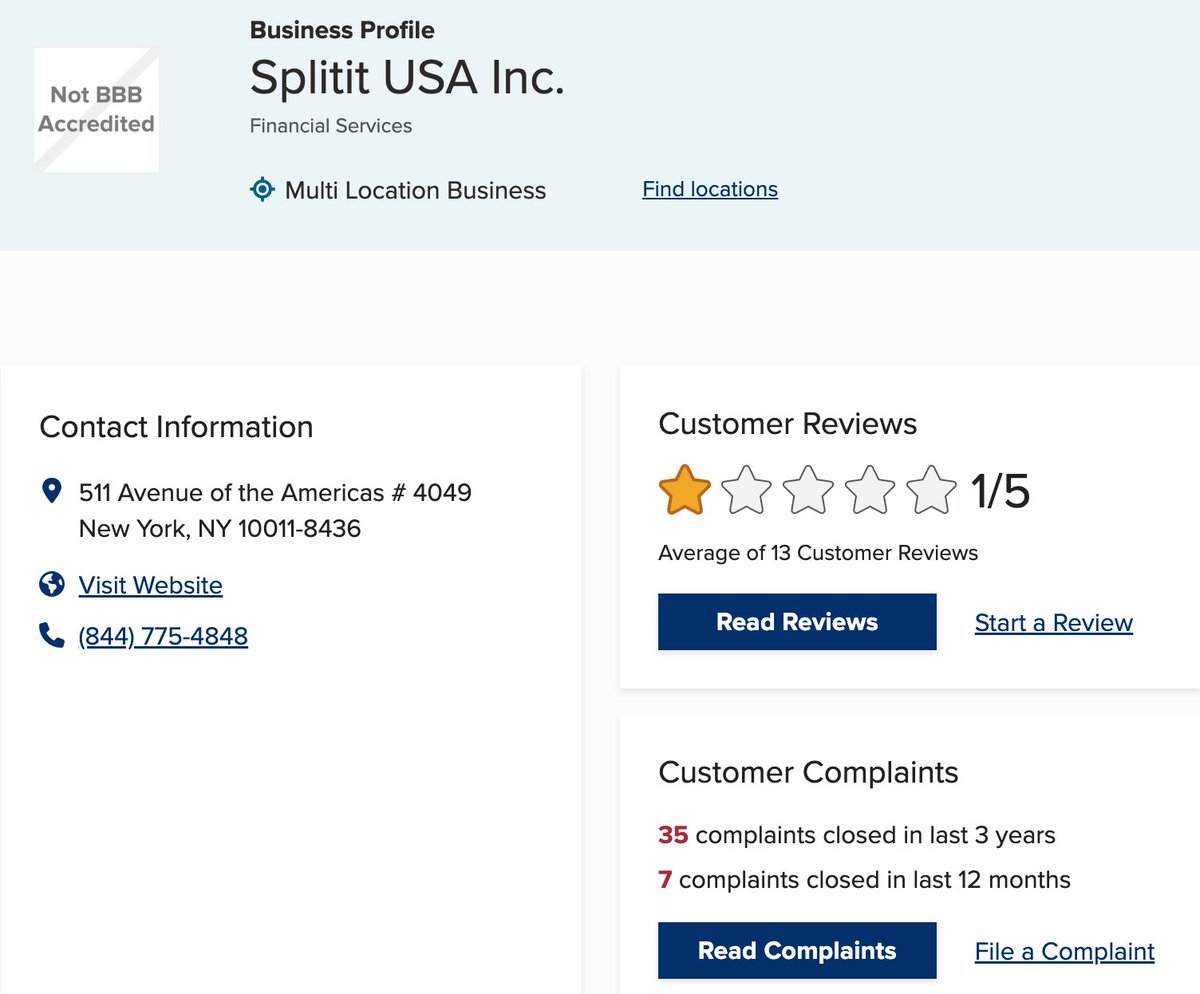
Task: Click the Contact Information heading
Action: (176, 427)
